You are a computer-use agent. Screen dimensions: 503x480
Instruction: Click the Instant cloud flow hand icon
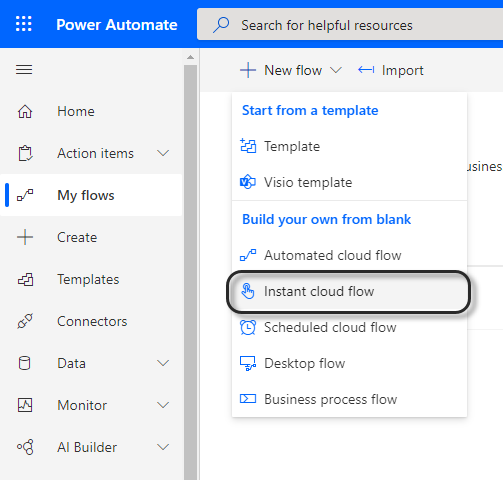coord(248,291)
